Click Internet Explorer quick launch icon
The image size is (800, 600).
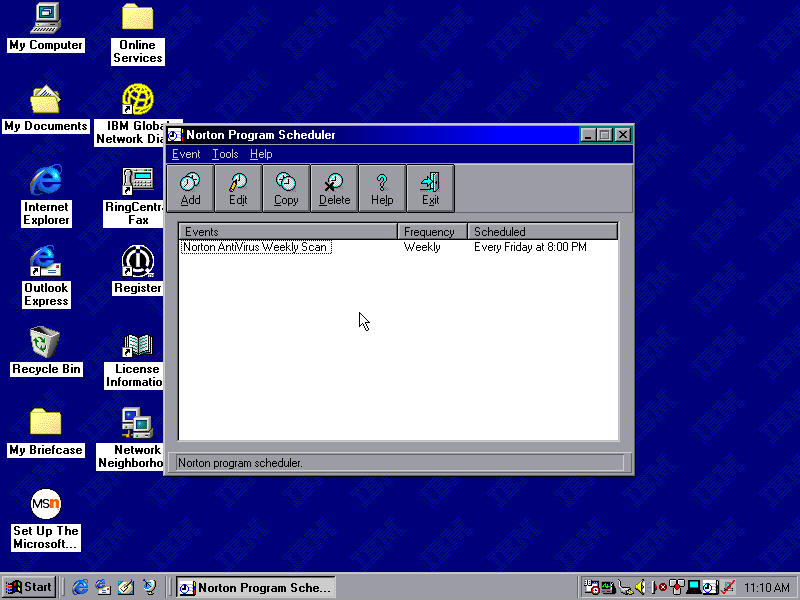click(80, 587)
